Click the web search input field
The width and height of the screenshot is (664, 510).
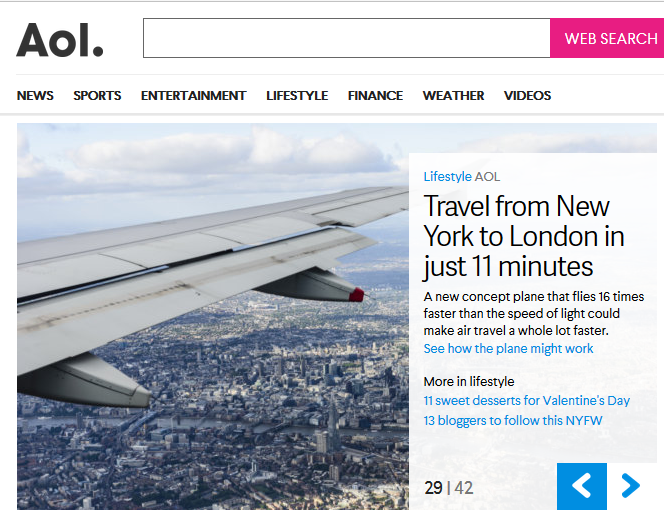346,38
